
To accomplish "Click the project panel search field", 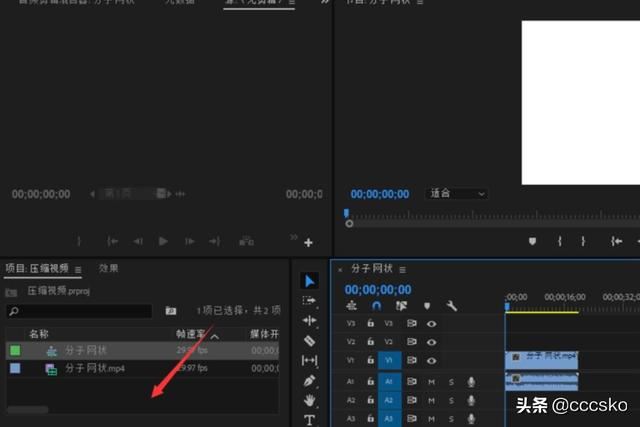I will pos(80,311).
